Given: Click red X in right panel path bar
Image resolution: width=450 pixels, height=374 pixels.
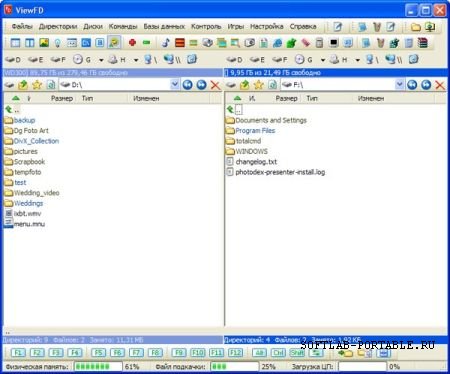Looking at the screenshot, I should coord(440,85).
